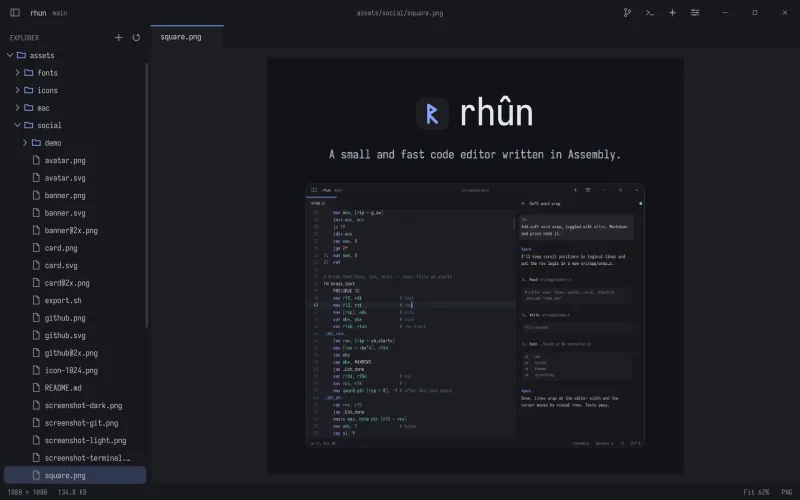Click the PNG file type indicator
The height and width of the screenshot is (500, 800).
(x=787, y=492)
